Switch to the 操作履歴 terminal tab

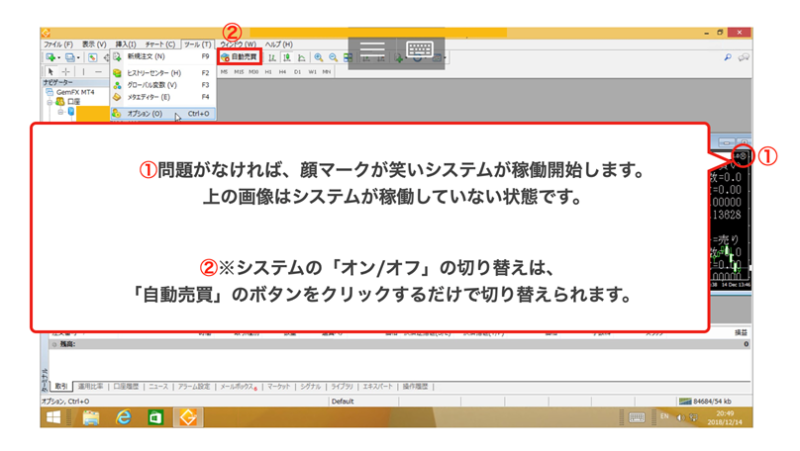point(415,387)
